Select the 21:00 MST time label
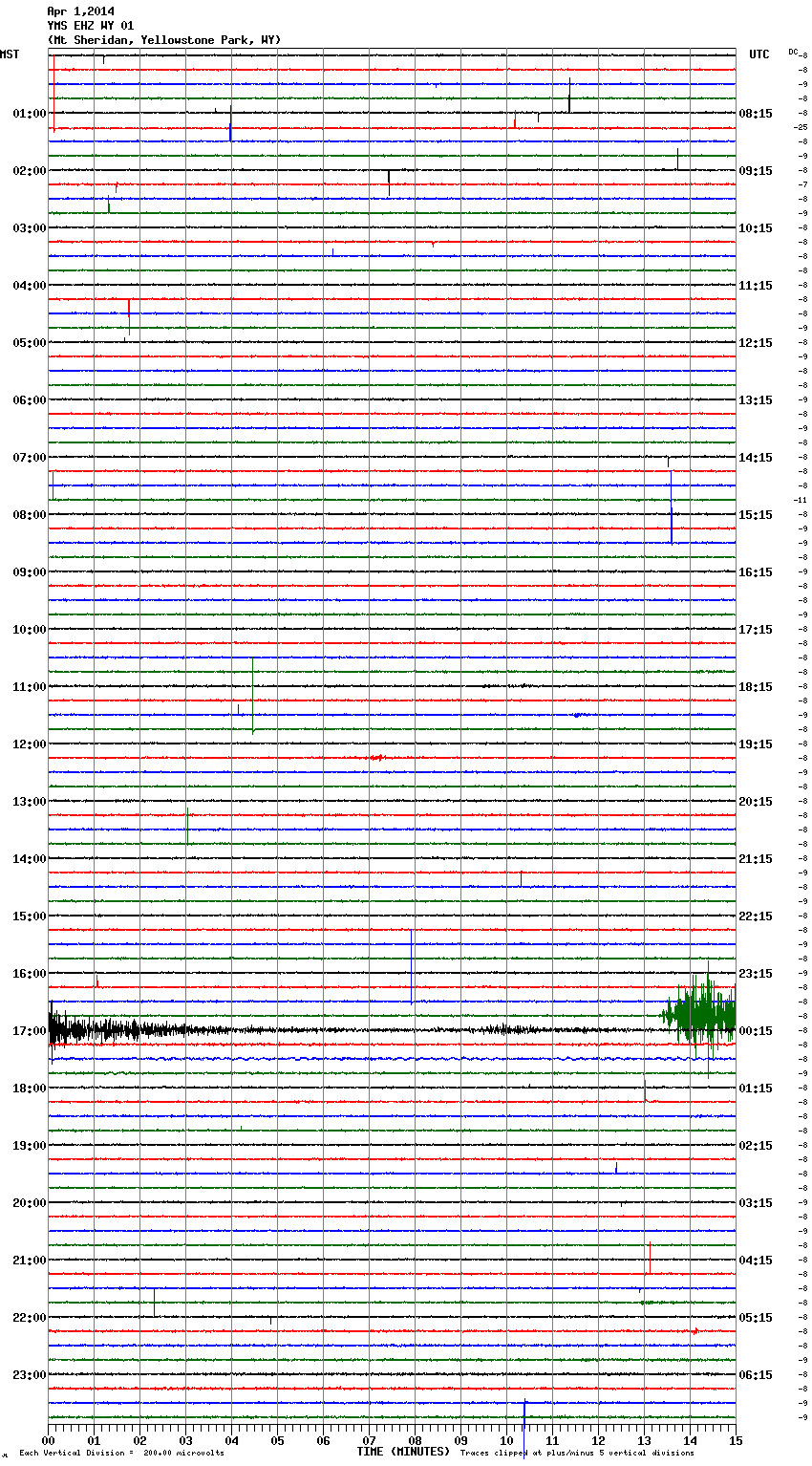Screen dimensions: 812x1466 (x=30, y=1261)
